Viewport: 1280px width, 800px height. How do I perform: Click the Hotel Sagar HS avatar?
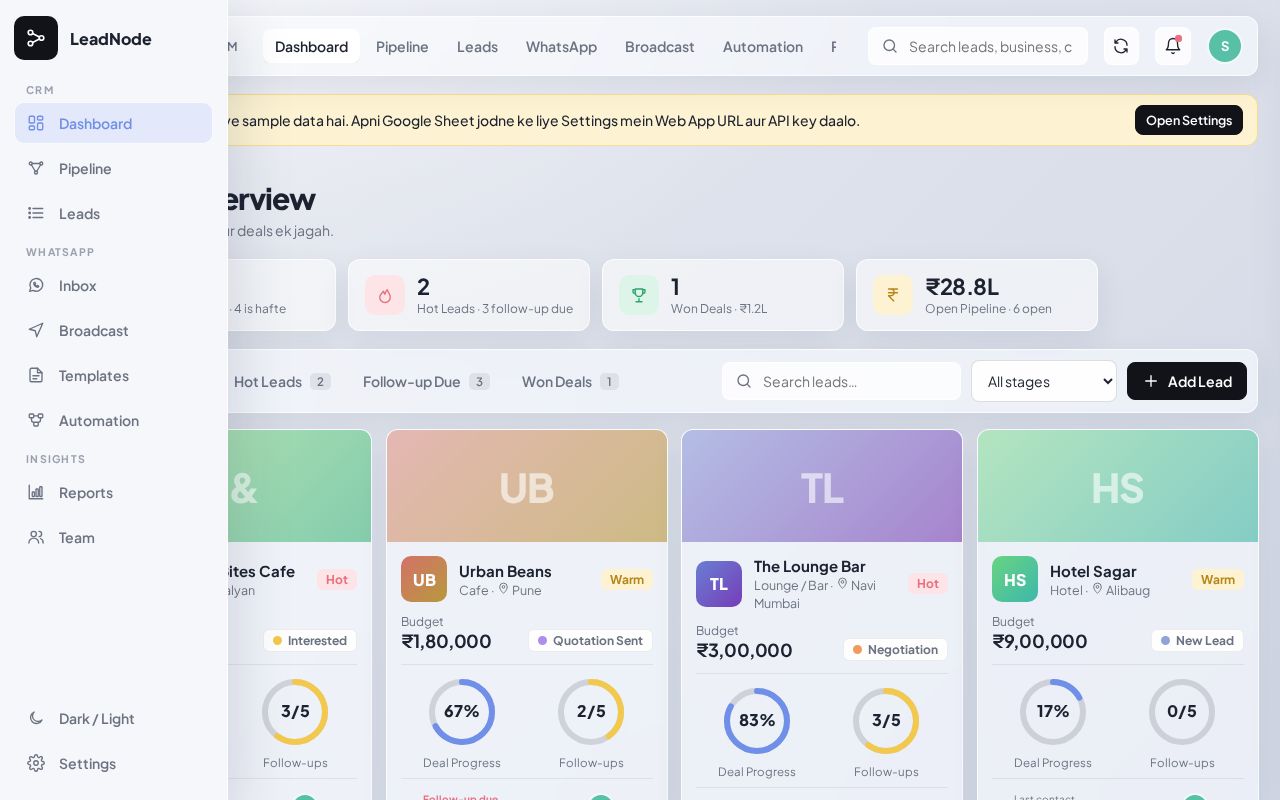(x=1015, y=579)
